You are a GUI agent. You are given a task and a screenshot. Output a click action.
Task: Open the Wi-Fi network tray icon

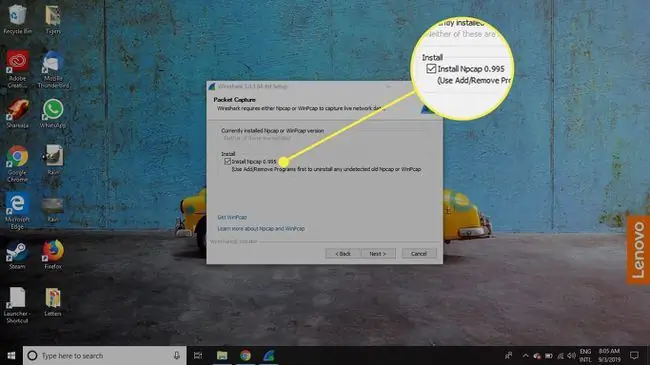click(x=560, y=356)
